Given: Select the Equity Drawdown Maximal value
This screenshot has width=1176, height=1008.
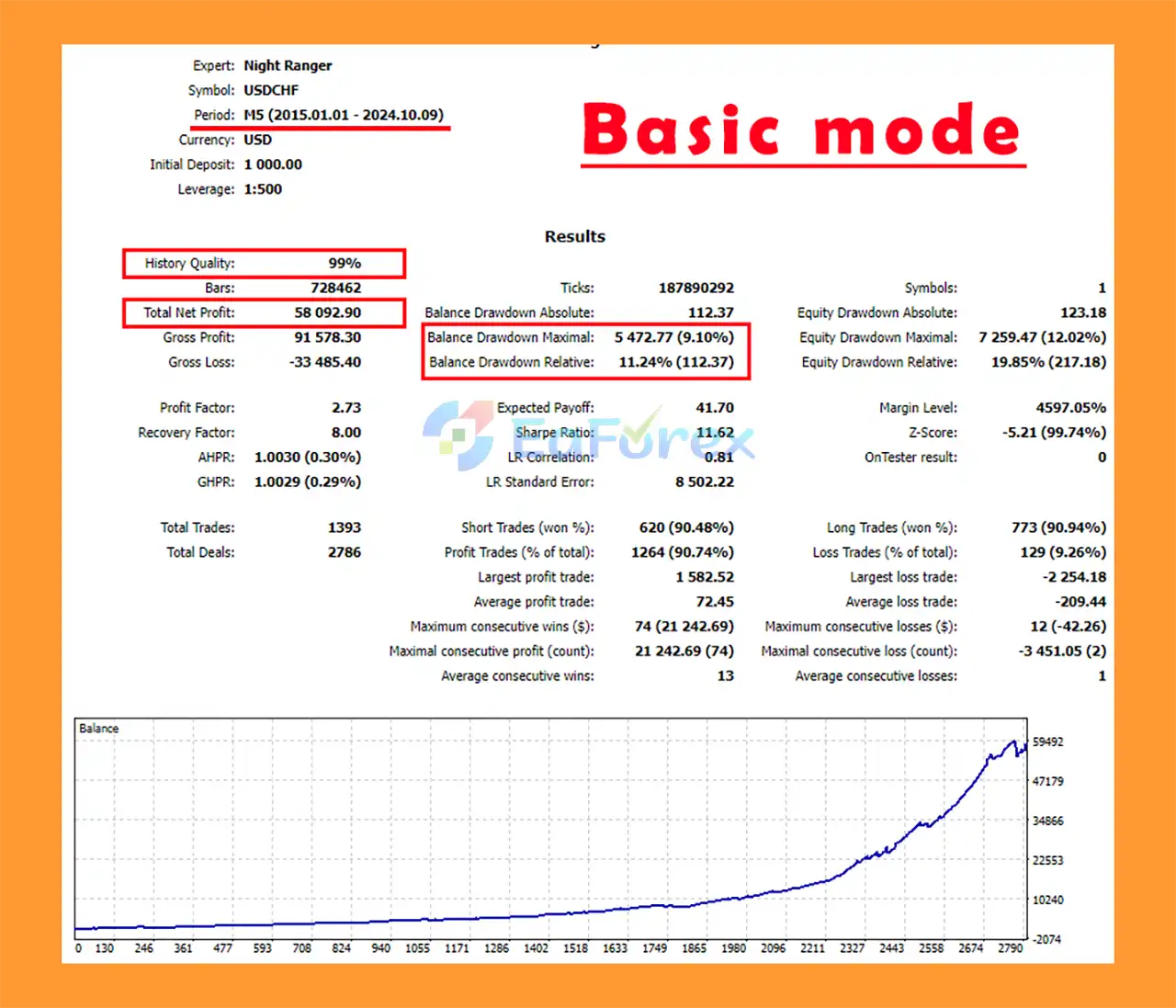Looking at the screenshot, I should point(1042,337).
